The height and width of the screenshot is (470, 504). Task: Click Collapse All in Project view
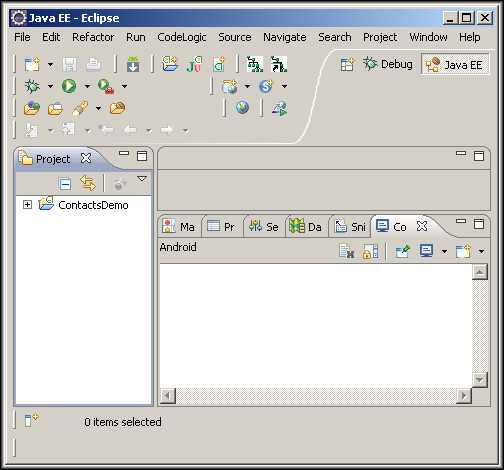coord(65,184)
